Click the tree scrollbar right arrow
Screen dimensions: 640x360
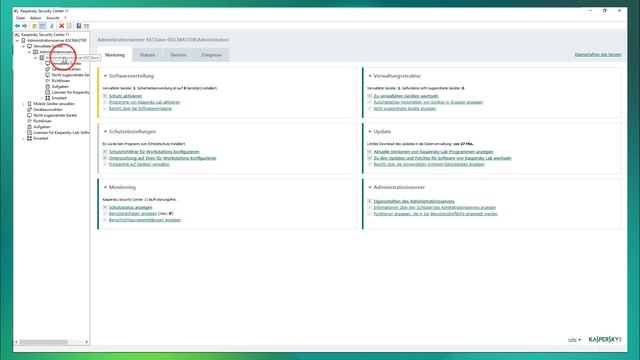tap(87, 342)
